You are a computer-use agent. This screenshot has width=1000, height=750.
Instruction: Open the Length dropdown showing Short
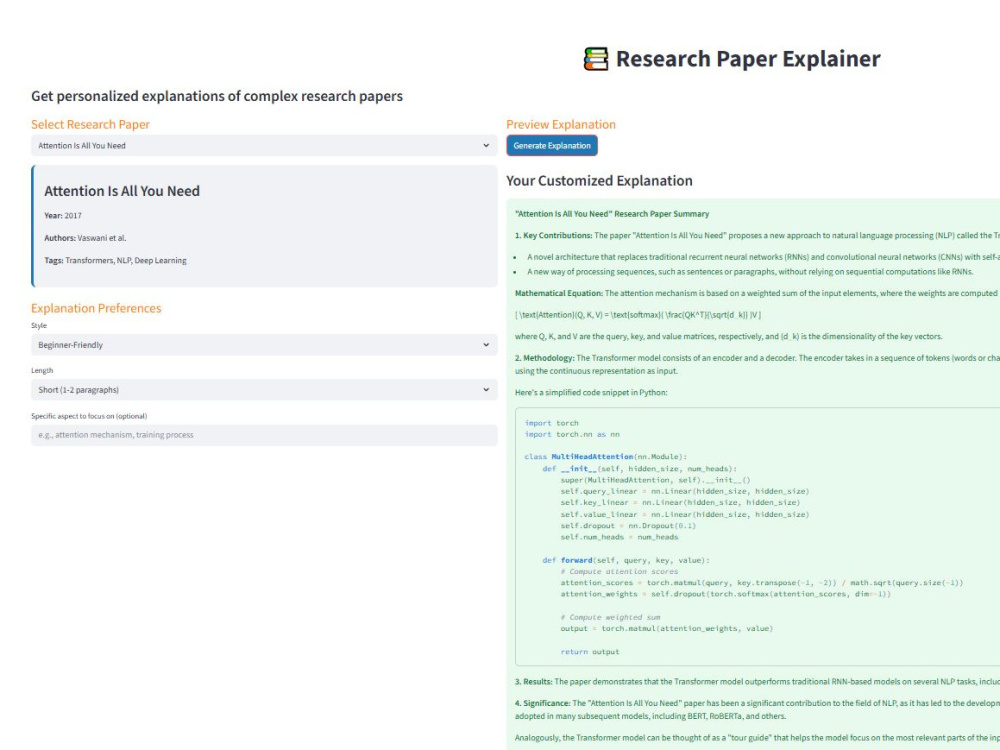pos(264,390)
